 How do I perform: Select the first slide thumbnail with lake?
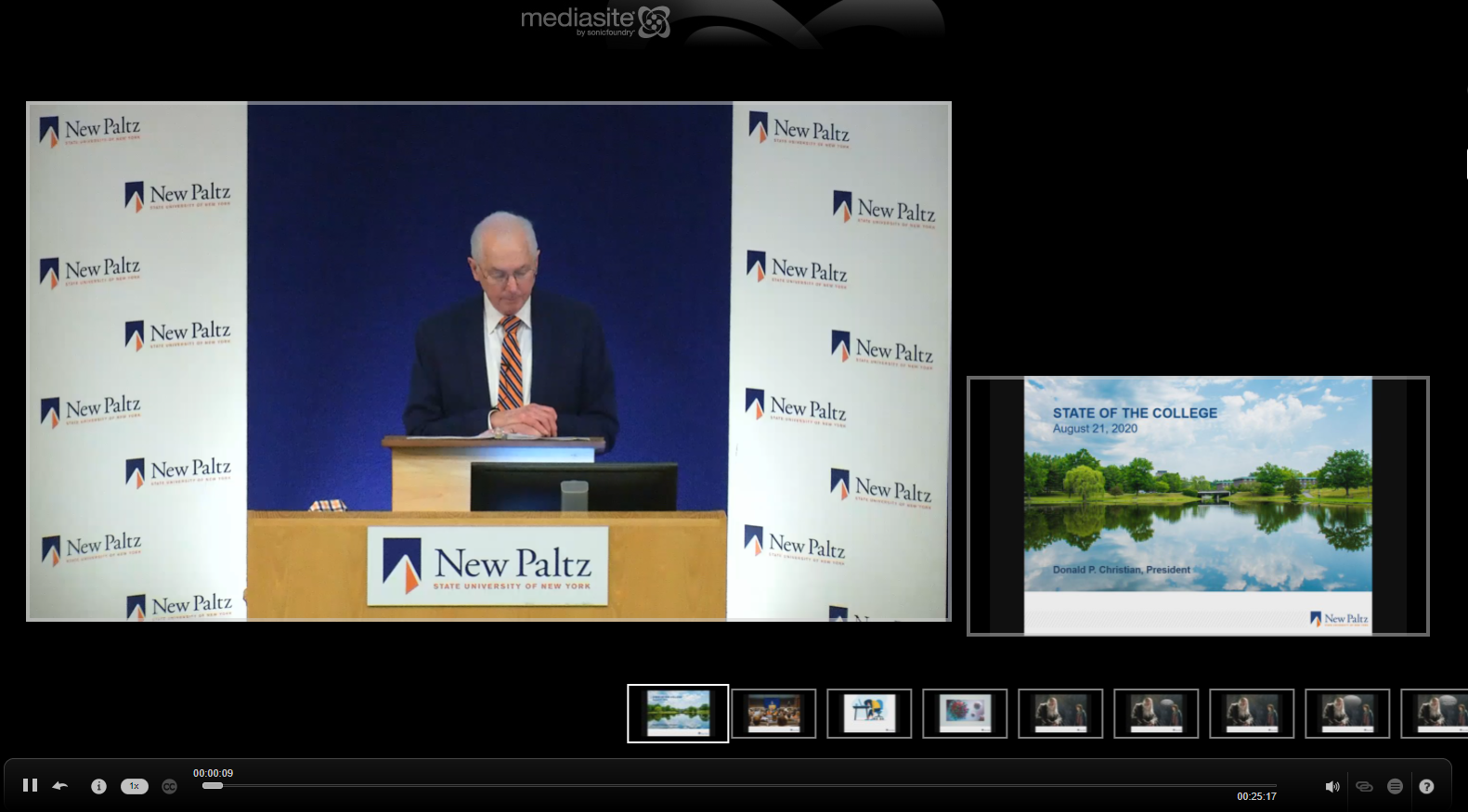(678, 714)
